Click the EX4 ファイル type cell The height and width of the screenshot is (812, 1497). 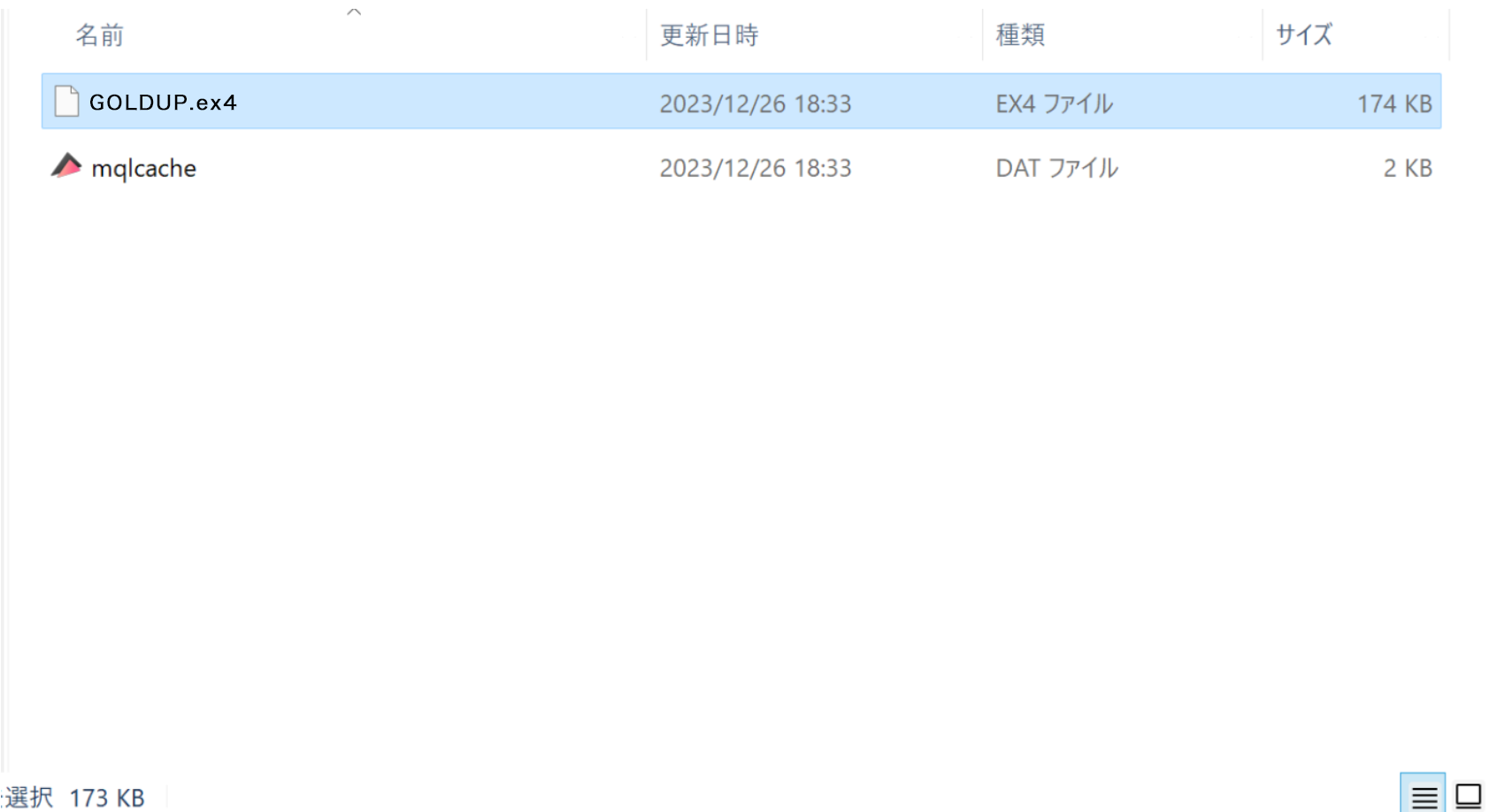pyautogui.click(x=1054, y=103)
